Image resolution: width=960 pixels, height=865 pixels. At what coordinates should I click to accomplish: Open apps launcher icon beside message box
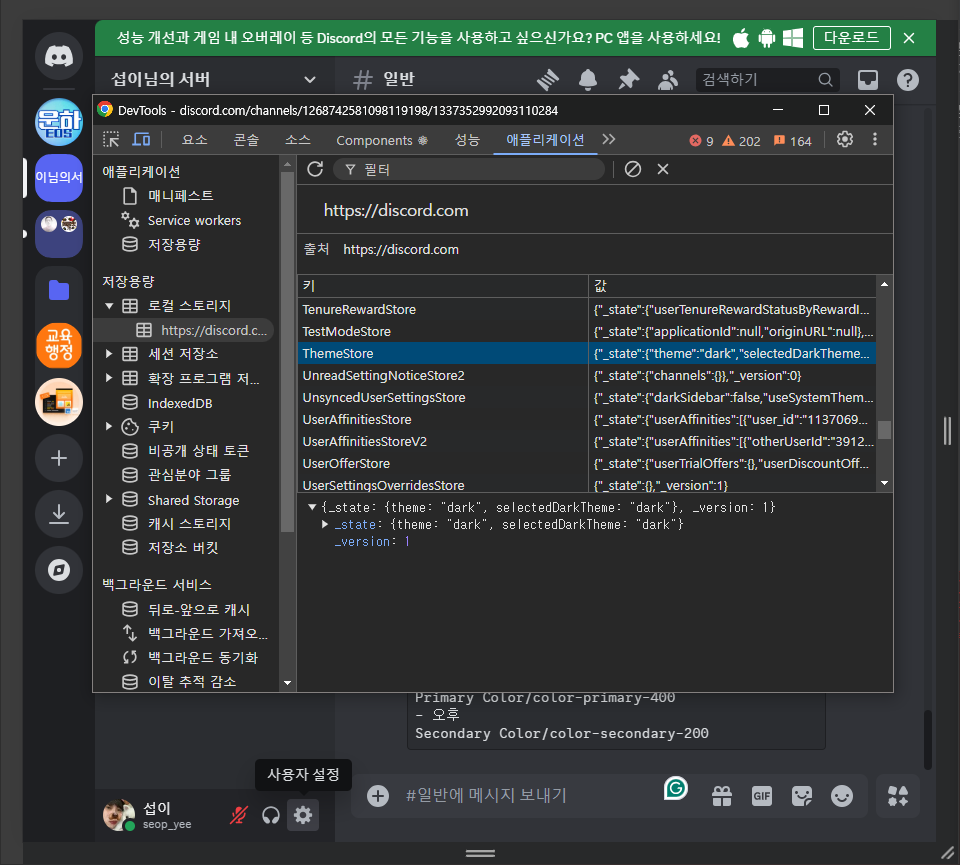898,796
